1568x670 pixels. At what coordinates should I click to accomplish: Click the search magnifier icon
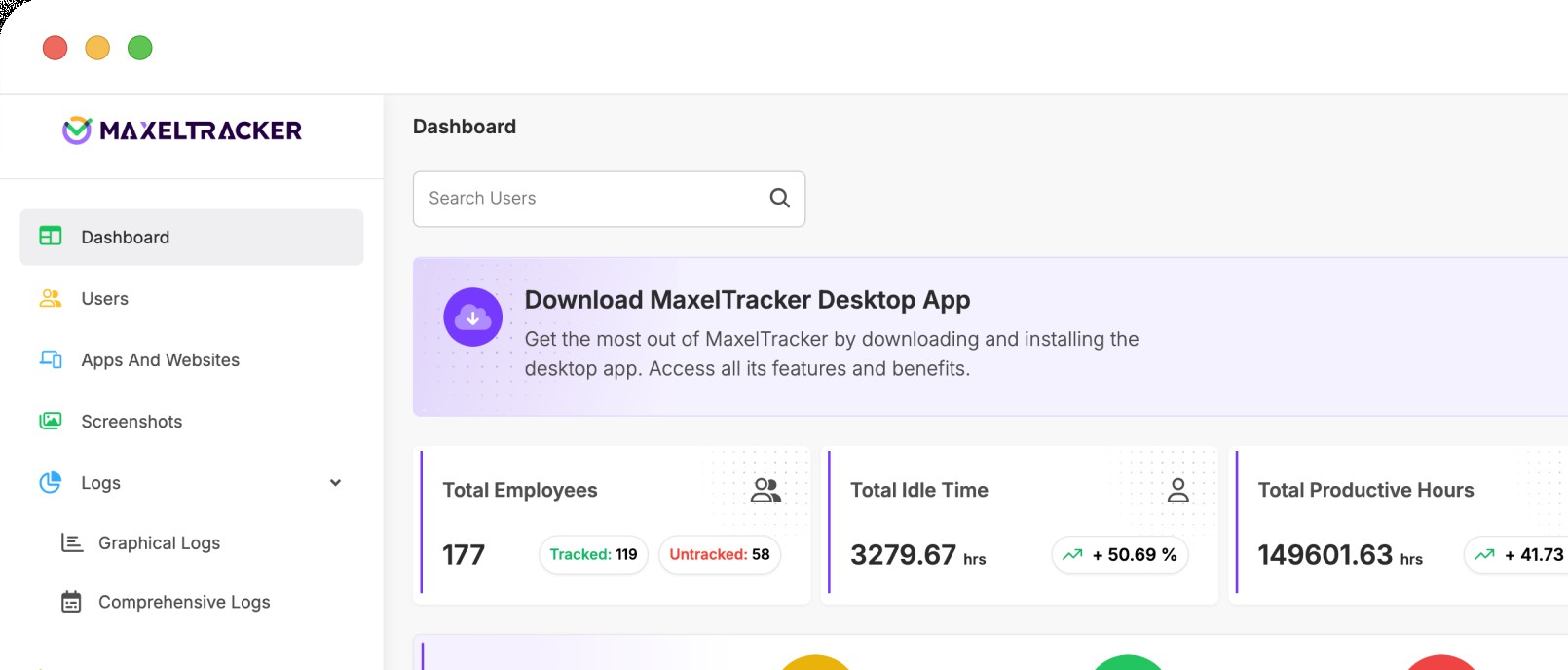[779, 199]
